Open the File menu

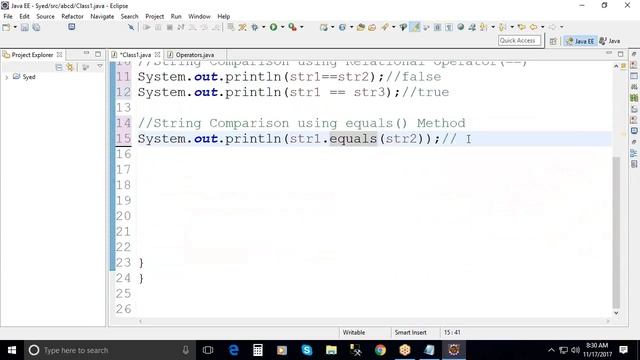pos(8,16)
